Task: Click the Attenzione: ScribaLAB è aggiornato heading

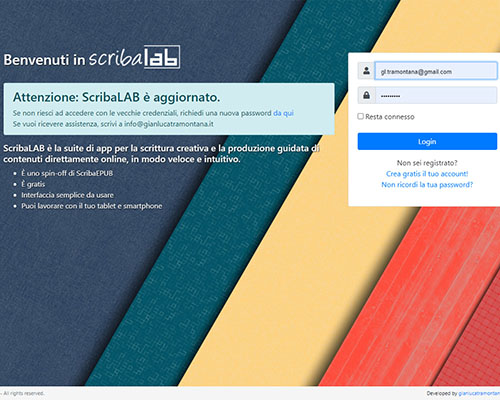Action: tap(116, 97)
